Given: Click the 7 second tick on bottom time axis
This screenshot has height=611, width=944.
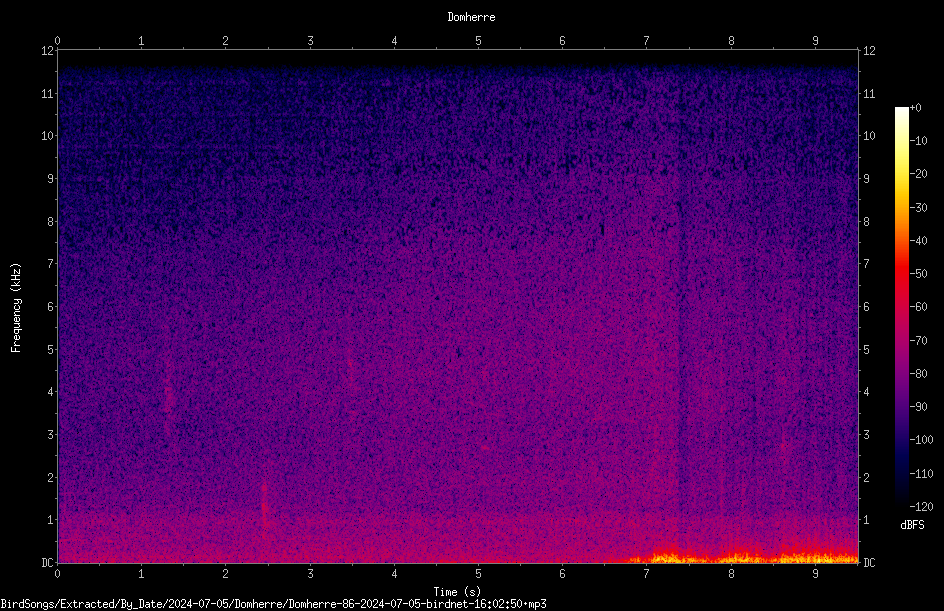Looking at the screenshot, I should click(x=647, y=574).
